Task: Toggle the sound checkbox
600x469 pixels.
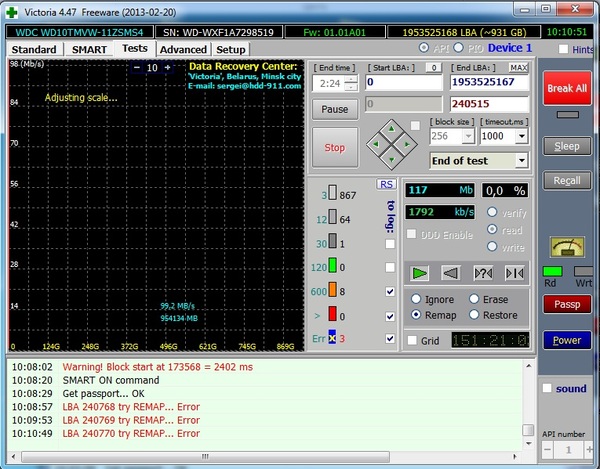Action: point(546,388)
